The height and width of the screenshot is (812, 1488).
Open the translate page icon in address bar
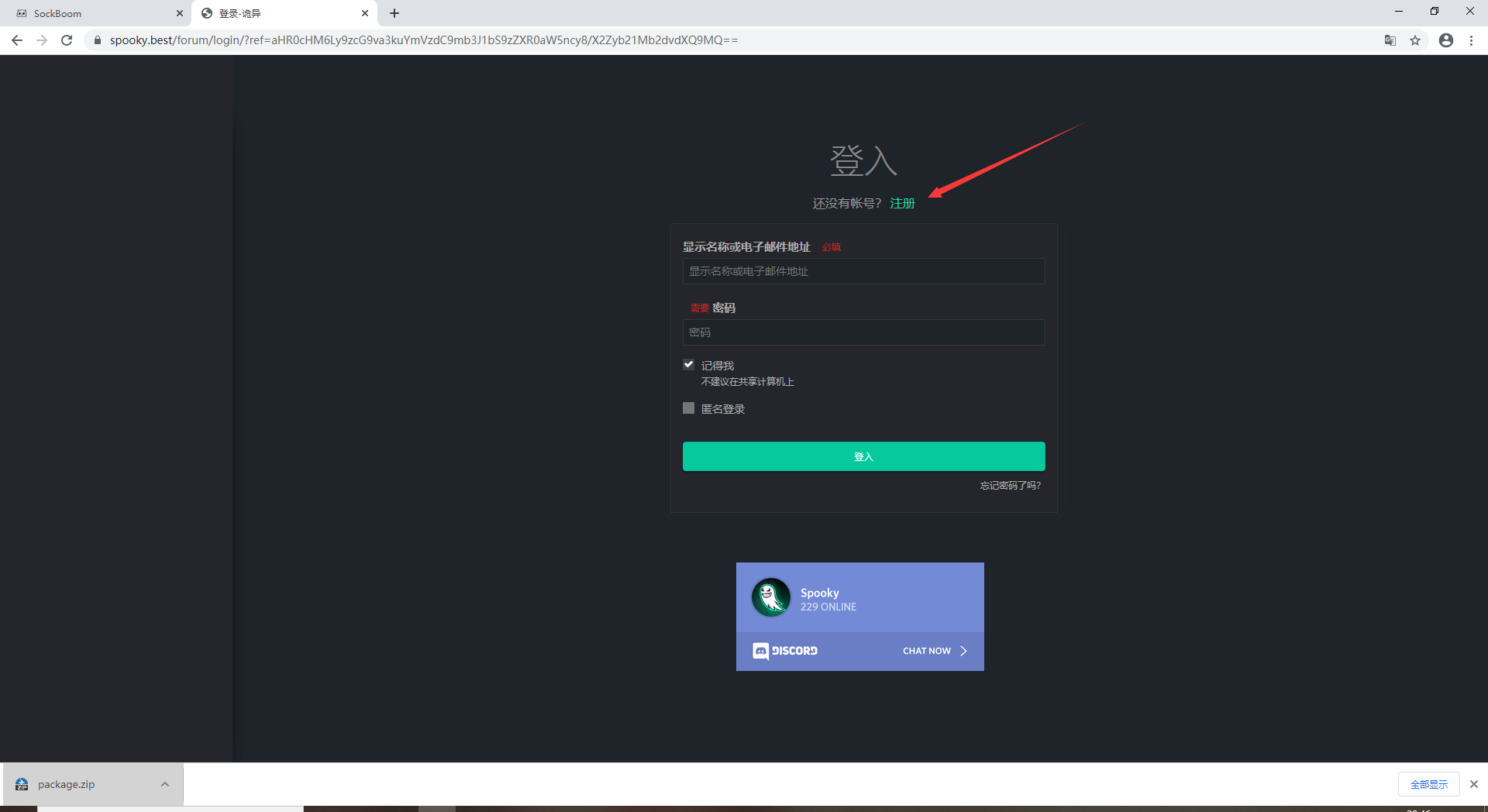(1390, 40)
